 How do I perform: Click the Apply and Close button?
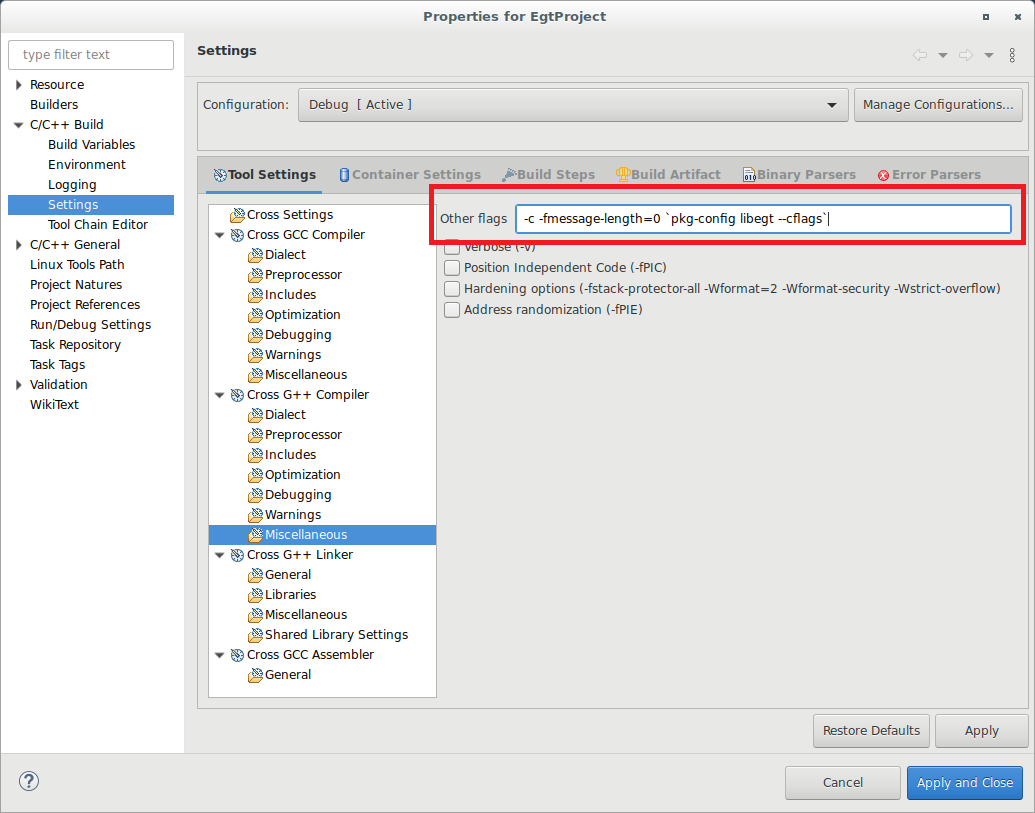[x=964, y=782]
